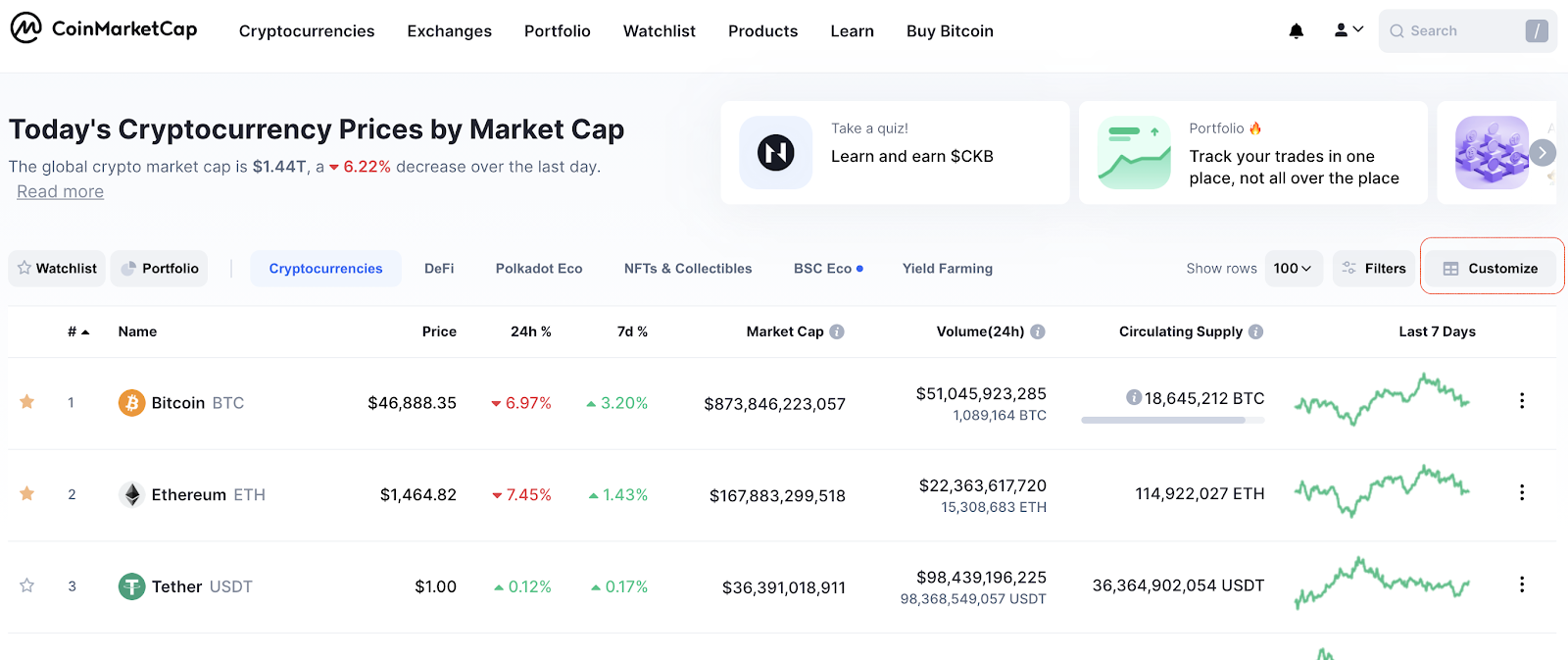
Task: Click the Ethereum coin icon
Action: [x=131, y=494]
